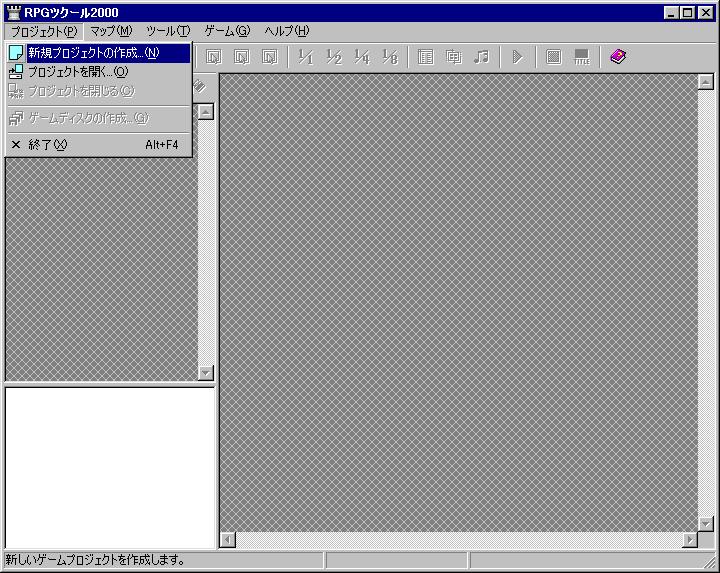Open the ツール(T) menu

[x=168, y=32]
